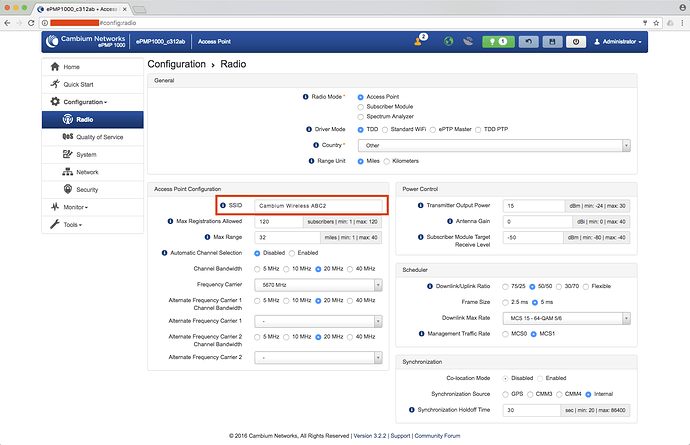This screenshot has width=690, height=445.
Task: Open the Security configuration page
Action: coord(93,190)
